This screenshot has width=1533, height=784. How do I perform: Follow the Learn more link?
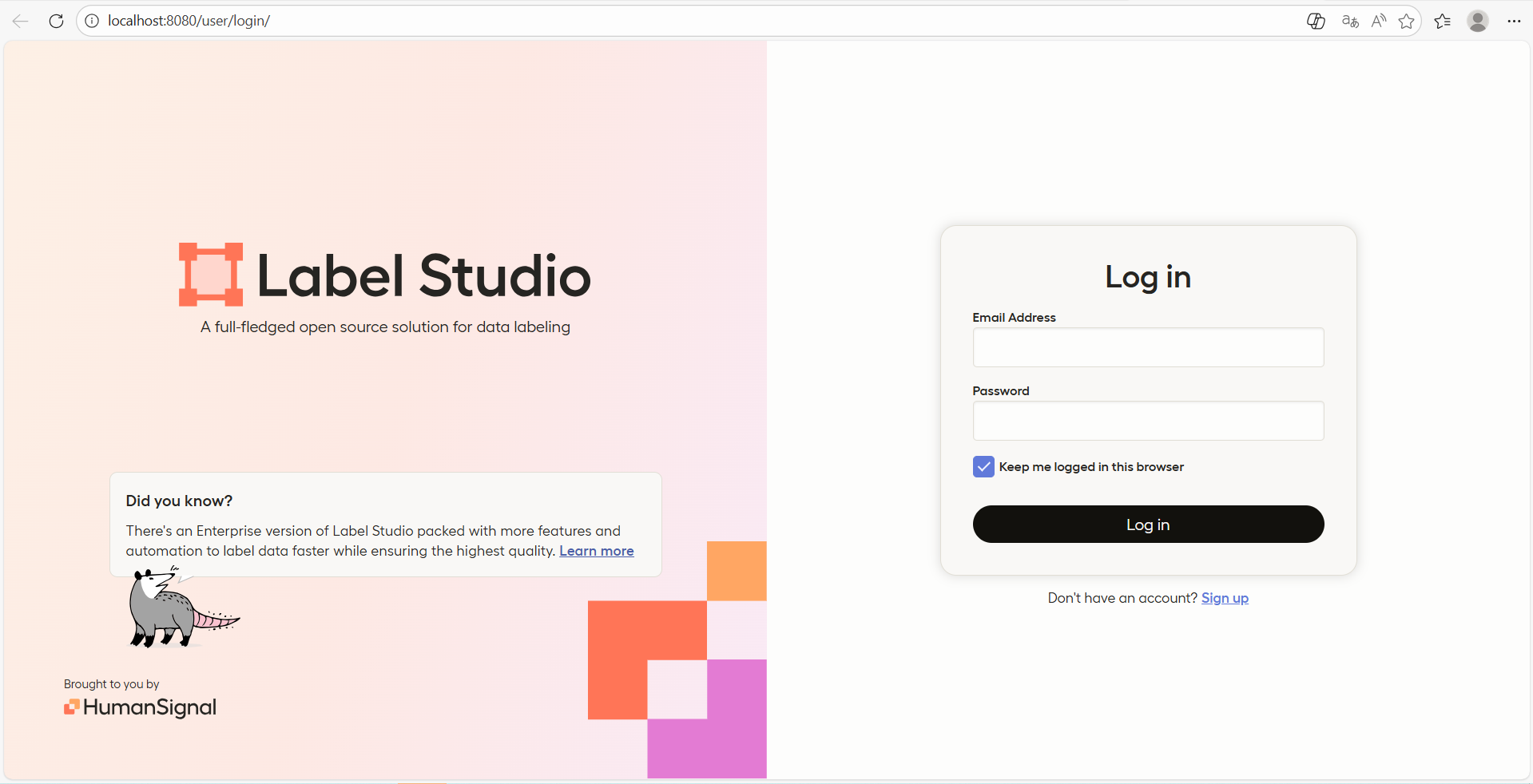[x=596, y=551]
